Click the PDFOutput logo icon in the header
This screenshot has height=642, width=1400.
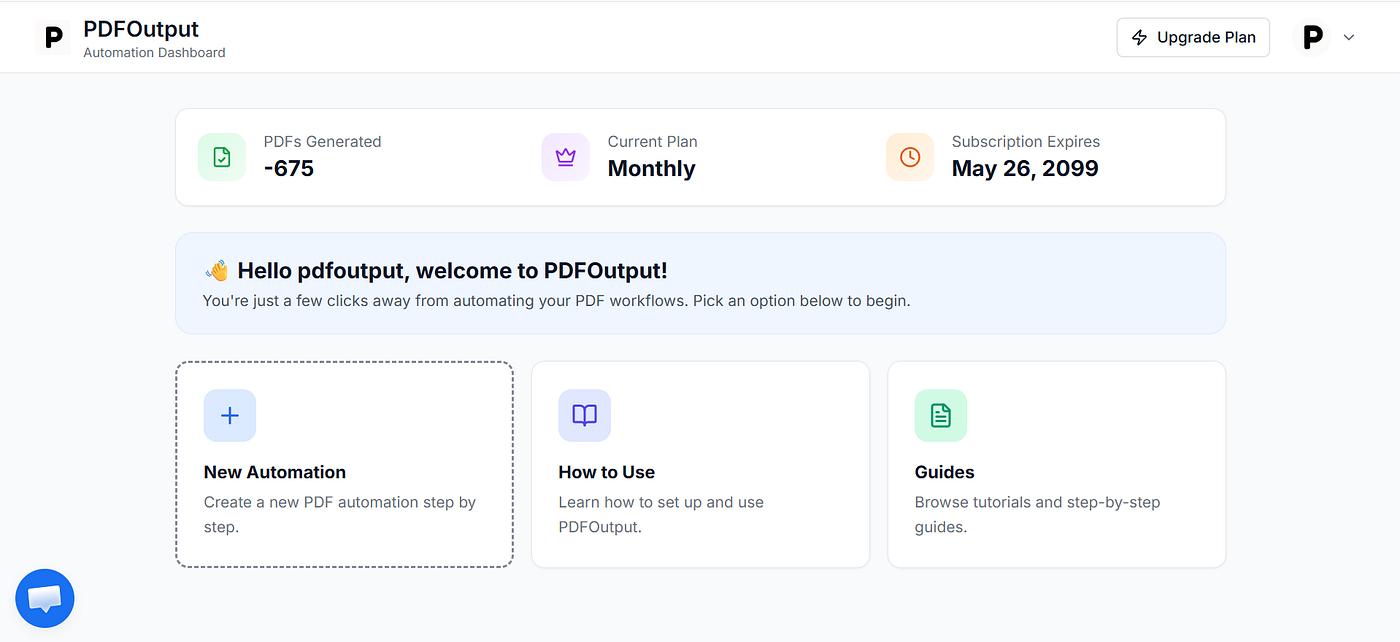53,38
